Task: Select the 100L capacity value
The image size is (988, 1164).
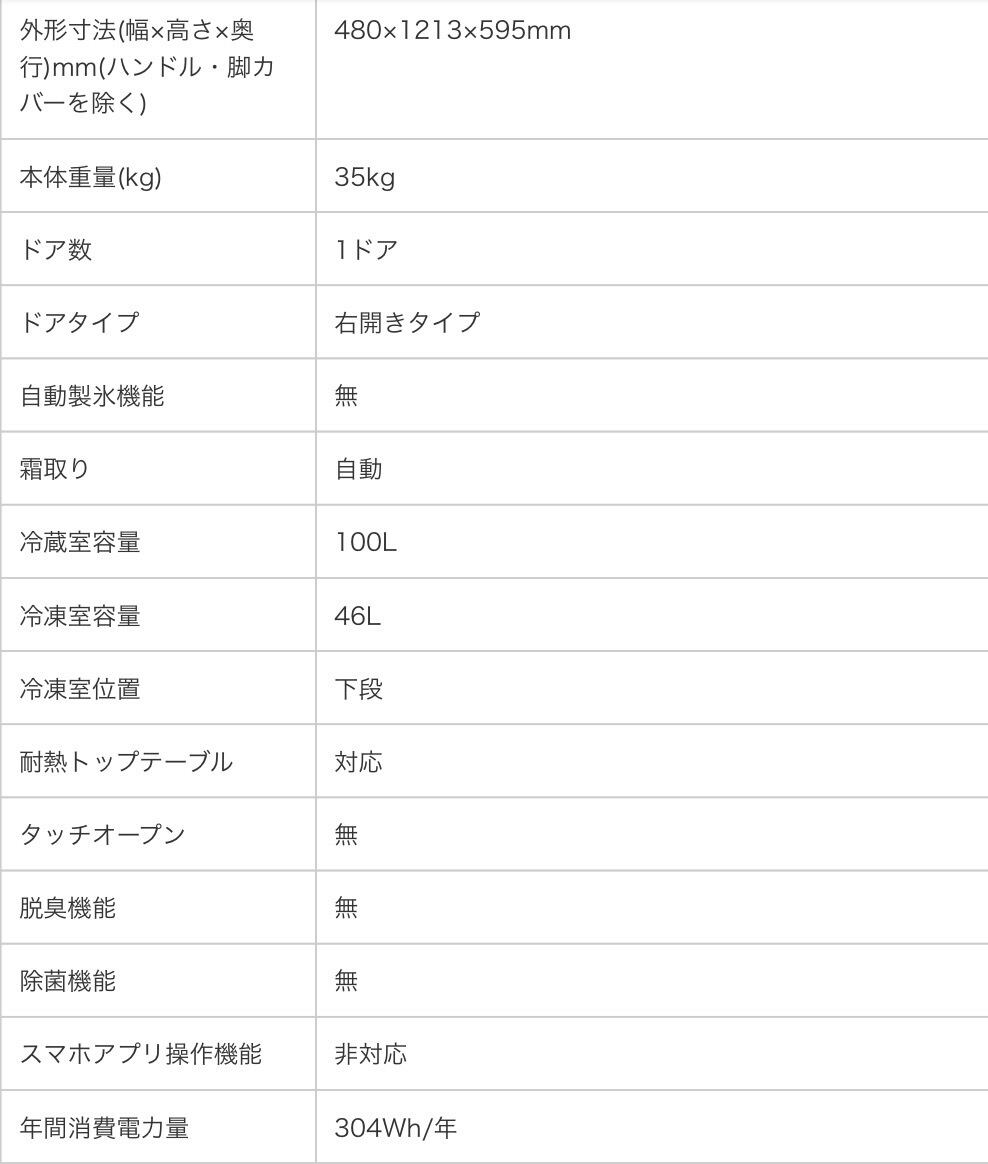Action: click(366, 542)
